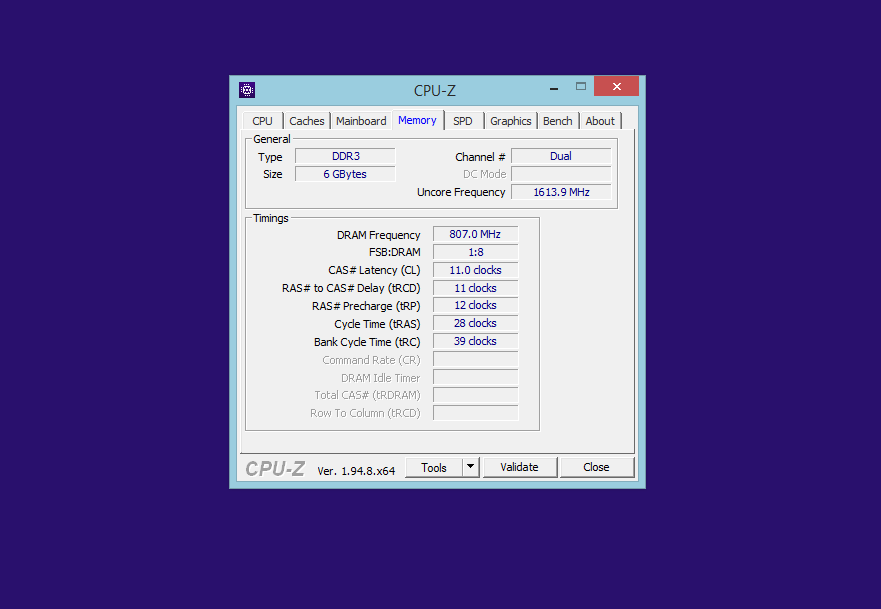Click the 39 clocks tRC value

(x=475, y=342)
